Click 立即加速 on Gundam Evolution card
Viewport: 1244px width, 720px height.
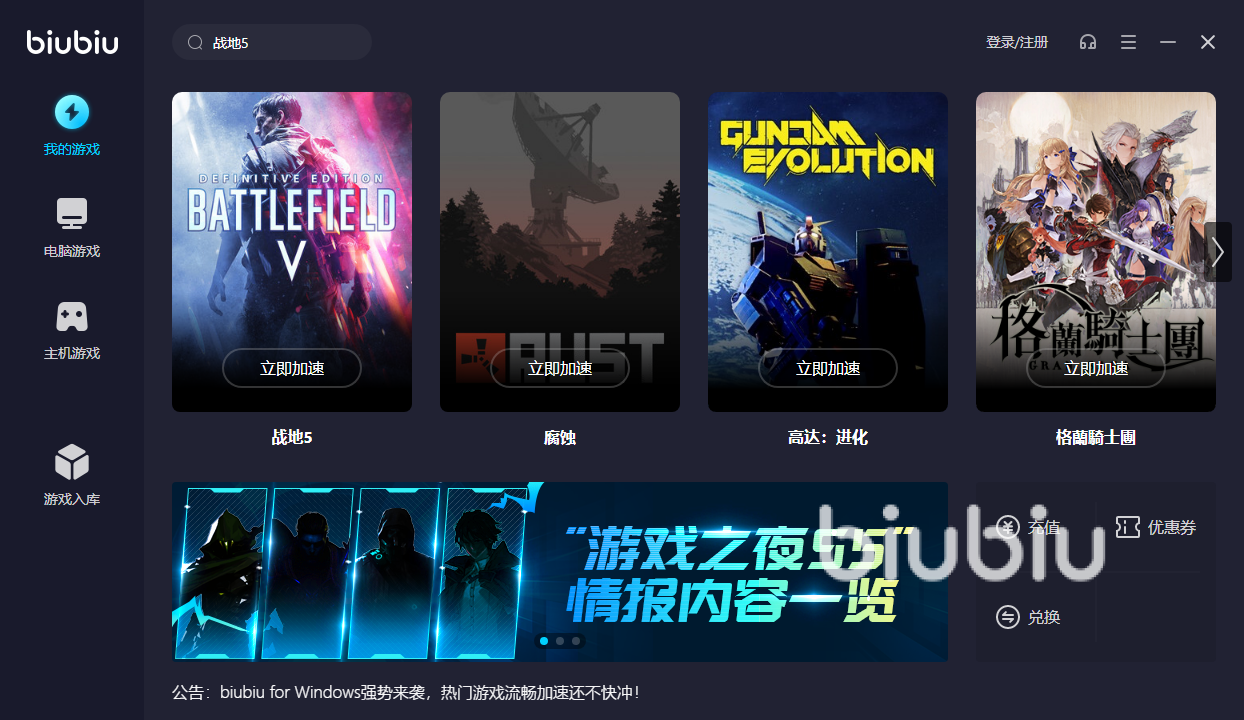[828, 368]
